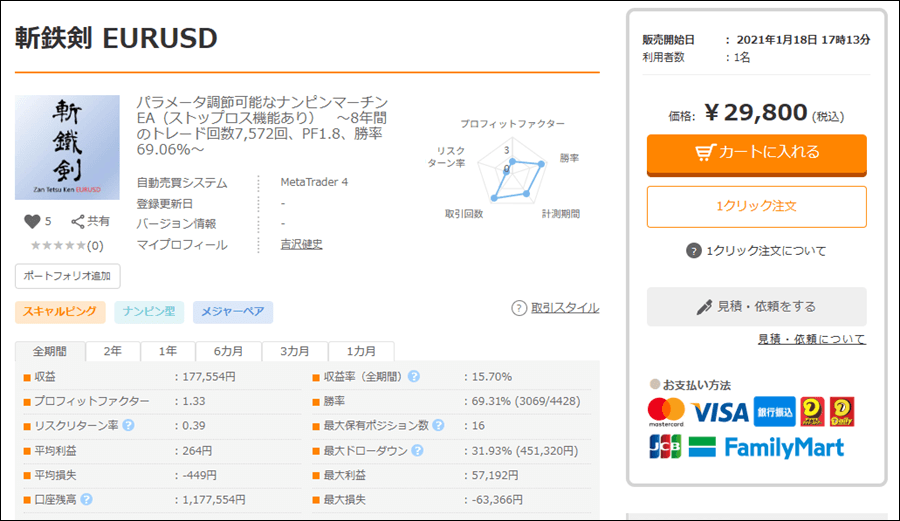The width and height of the screenshot is (900, 521).
Task: Click help icon beside 収益率（全期間）
Action: (414, 377)
